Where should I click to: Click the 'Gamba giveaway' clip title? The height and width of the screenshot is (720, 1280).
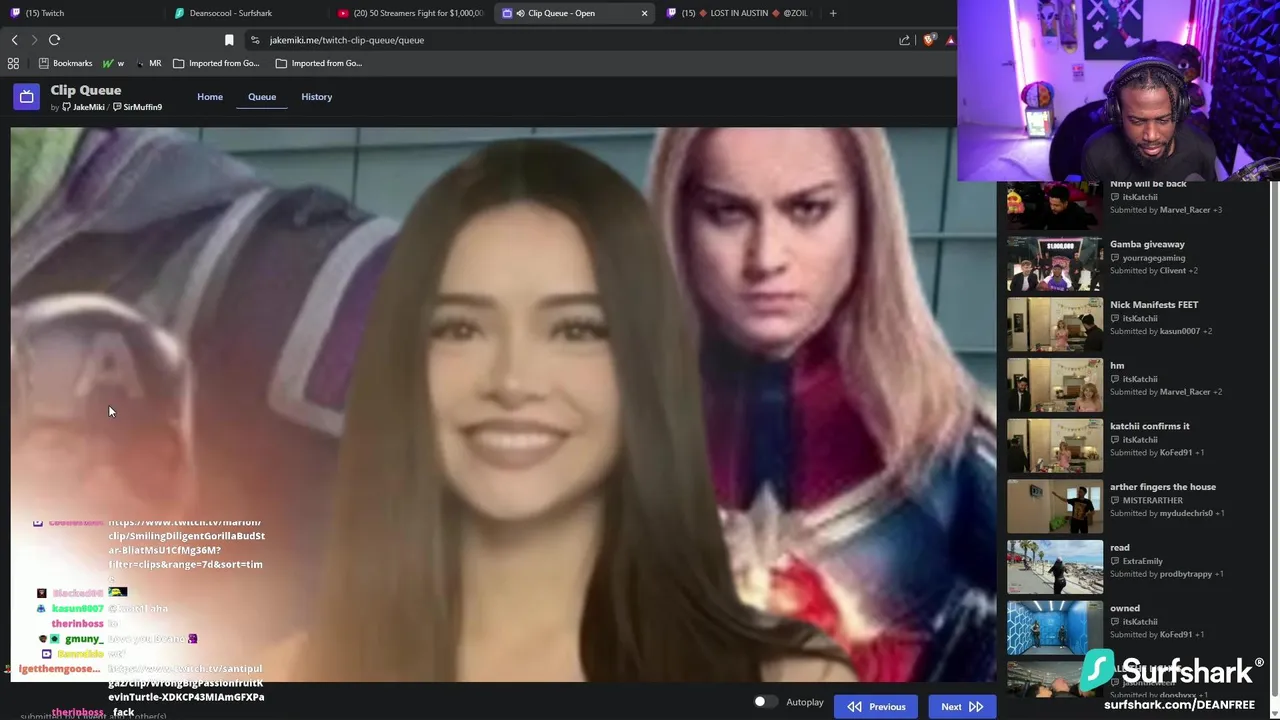tap(1147, 244)
